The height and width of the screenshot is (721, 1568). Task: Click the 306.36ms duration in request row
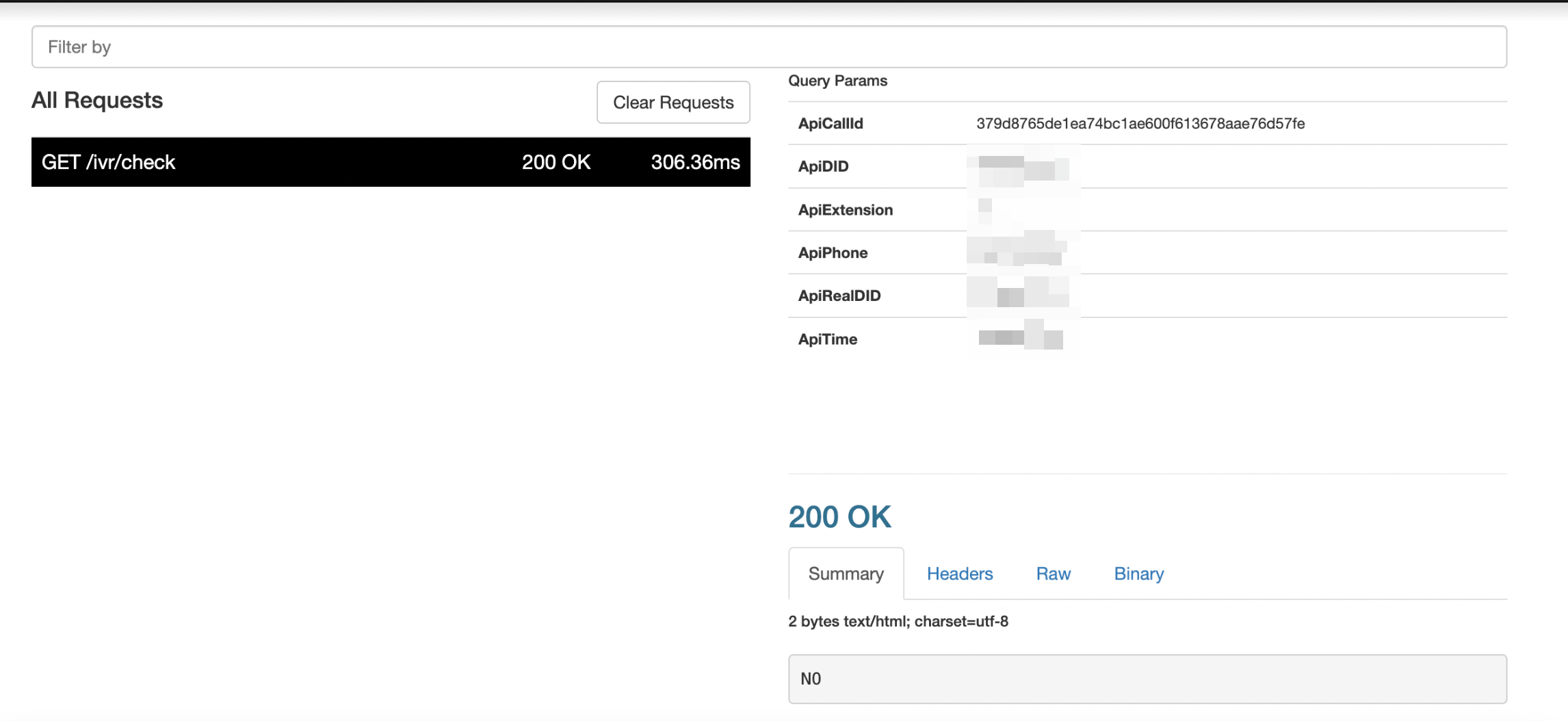[695, 162]
